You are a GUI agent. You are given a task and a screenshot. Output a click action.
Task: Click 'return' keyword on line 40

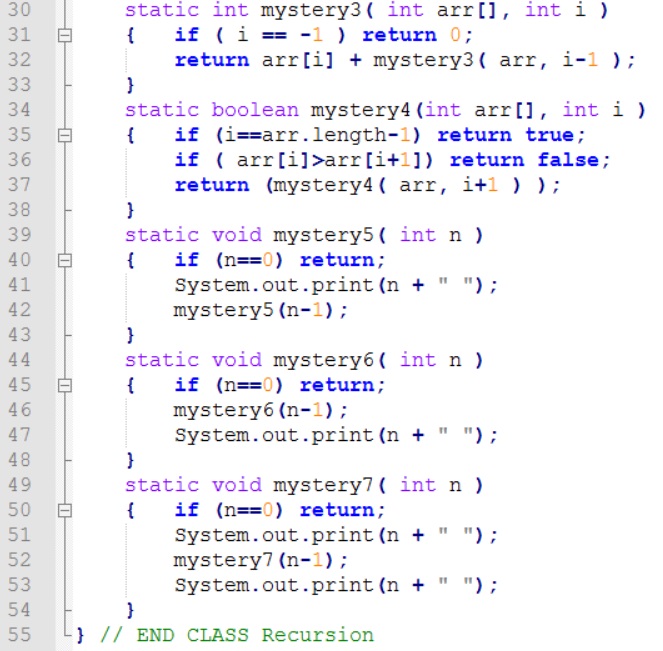[x=337, y=260]
